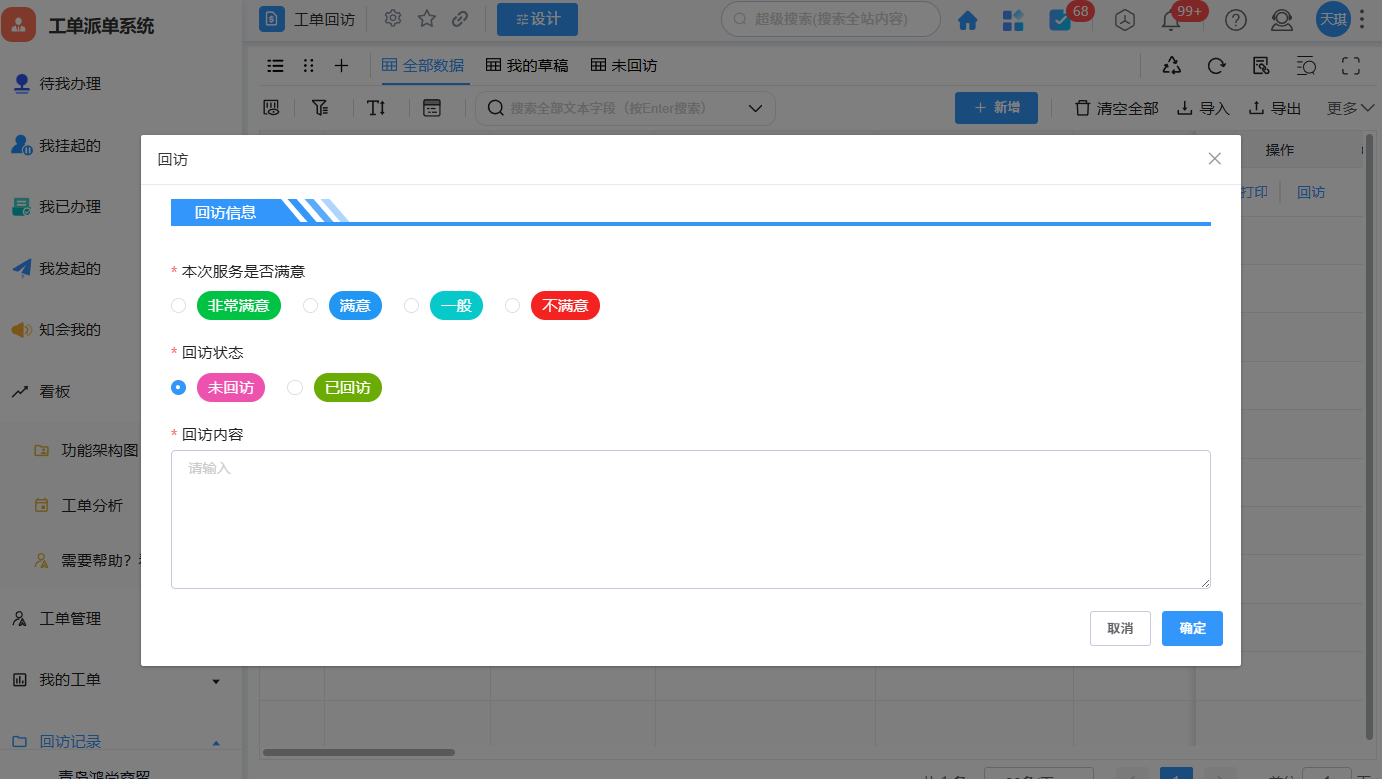Click the refresh icon in toolbar
Image resolution: width=1382 pixels, height=779 pixels.
point(1216,66)
